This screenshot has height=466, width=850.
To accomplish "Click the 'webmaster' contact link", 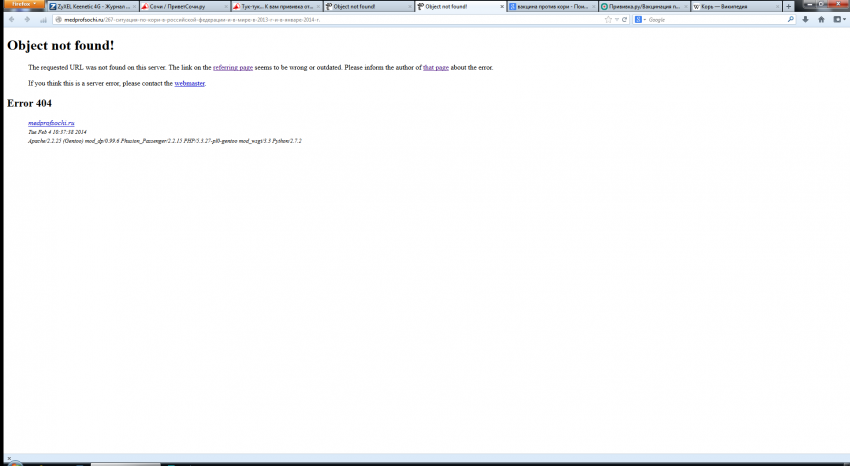I will [189, 83].
